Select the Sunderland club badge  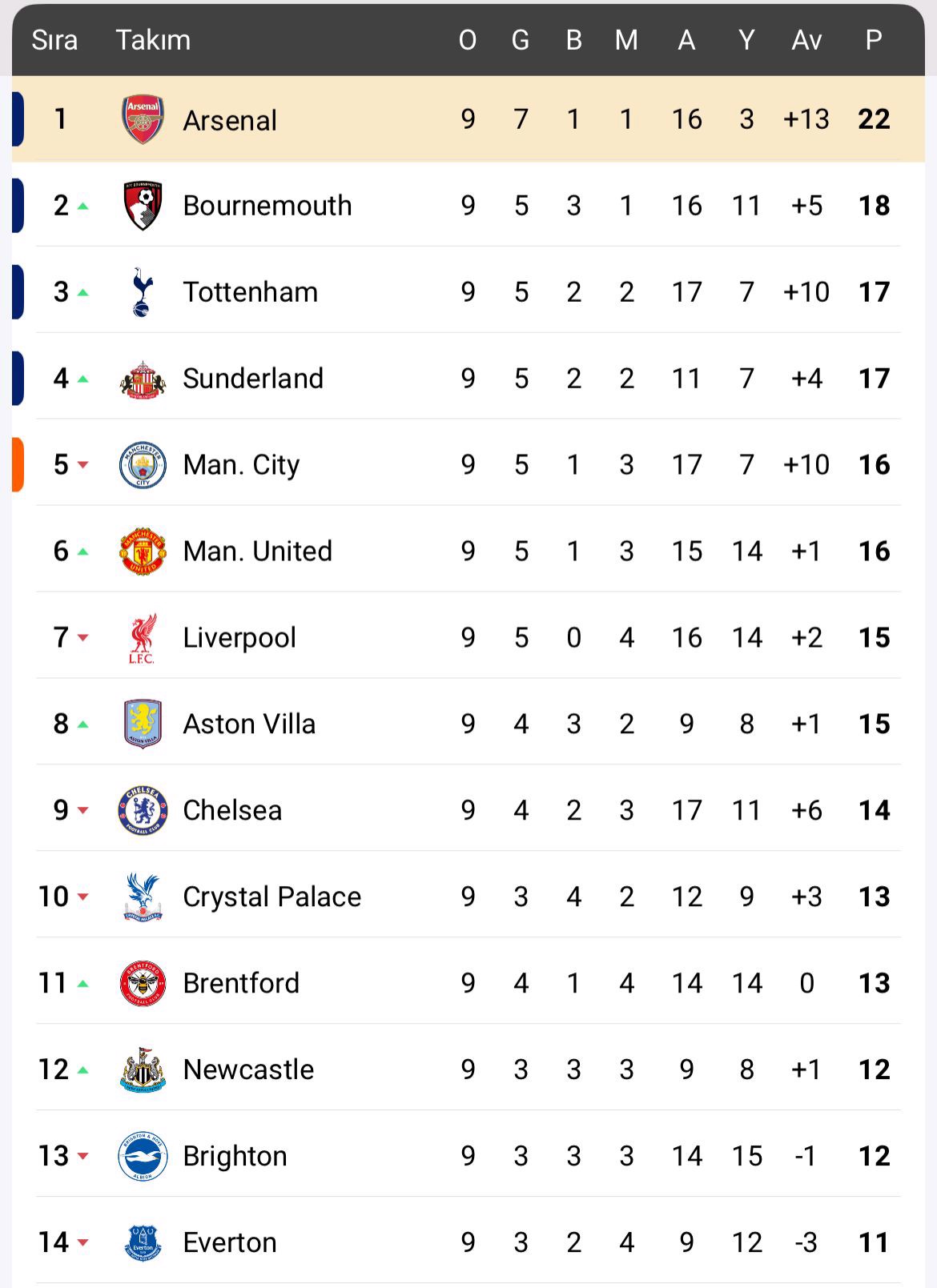[143, 379]
